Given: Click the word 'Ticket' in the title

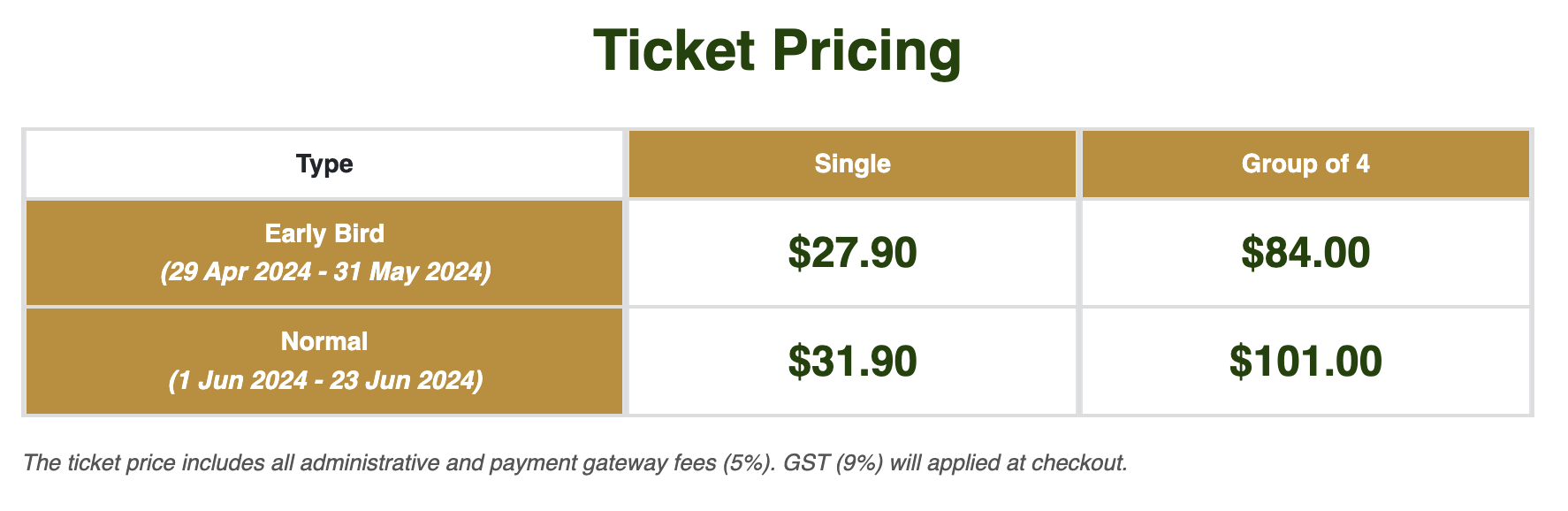Looking at the screenshot, I should [x=674, y=51].
